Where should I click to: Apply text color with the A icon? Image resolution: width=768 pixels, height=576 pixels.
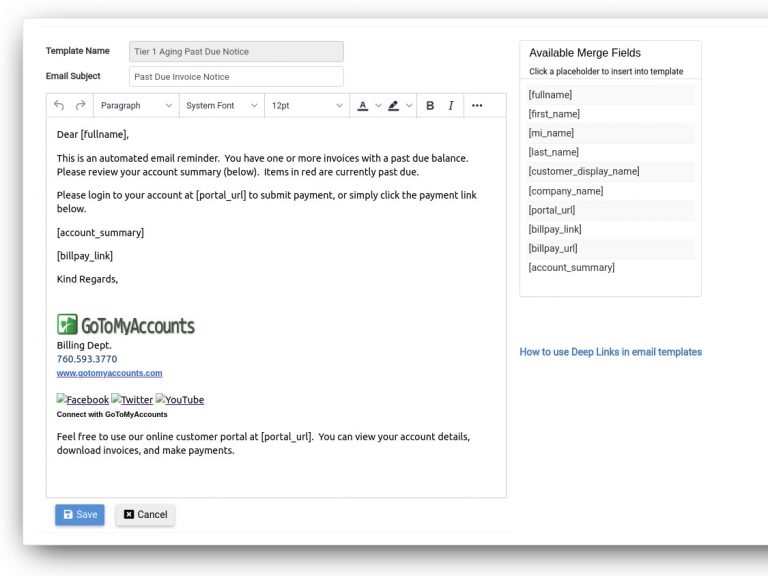tap(363, 105)
